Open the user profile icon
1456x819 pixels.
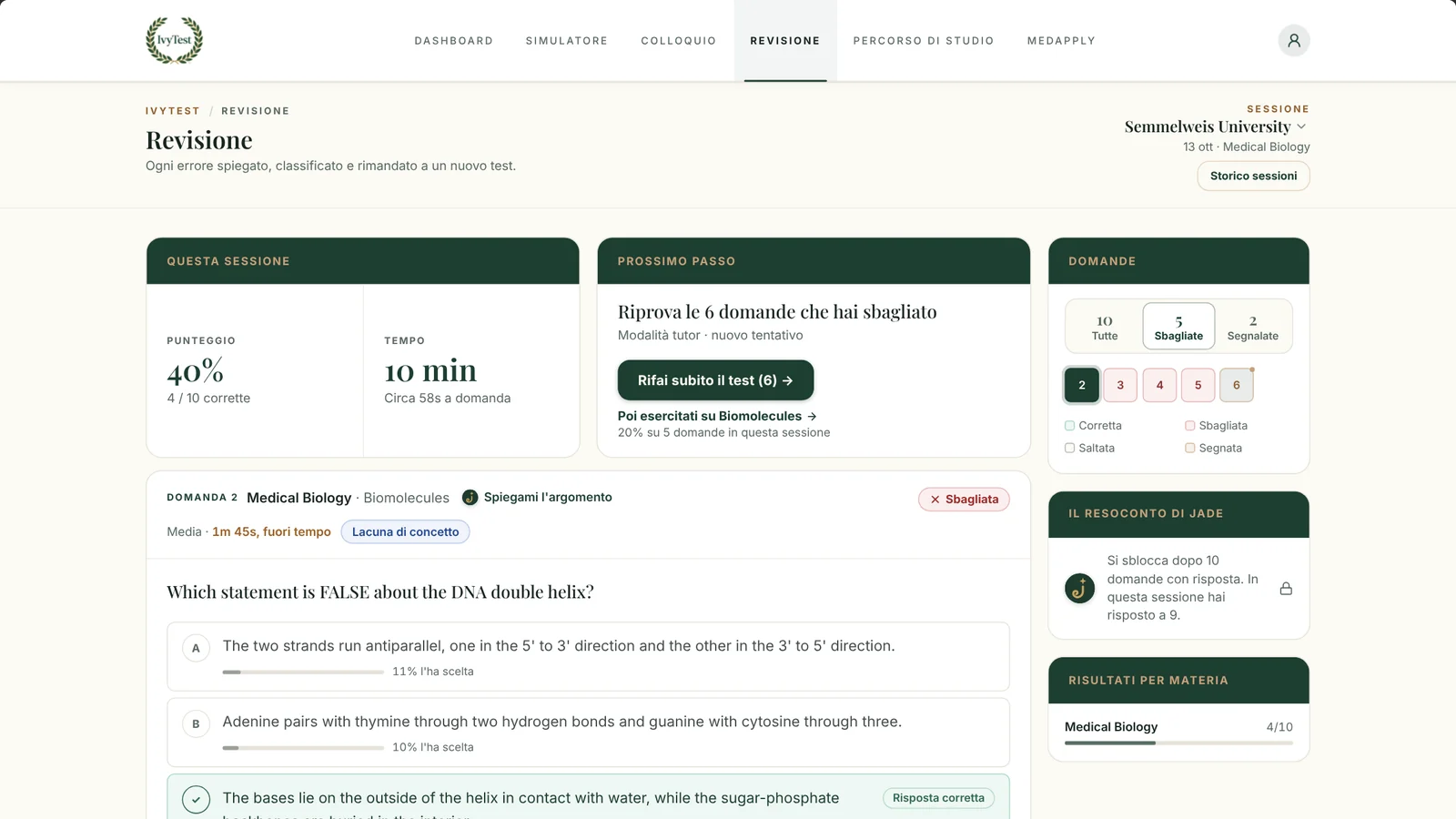[x=1293, y=40]
